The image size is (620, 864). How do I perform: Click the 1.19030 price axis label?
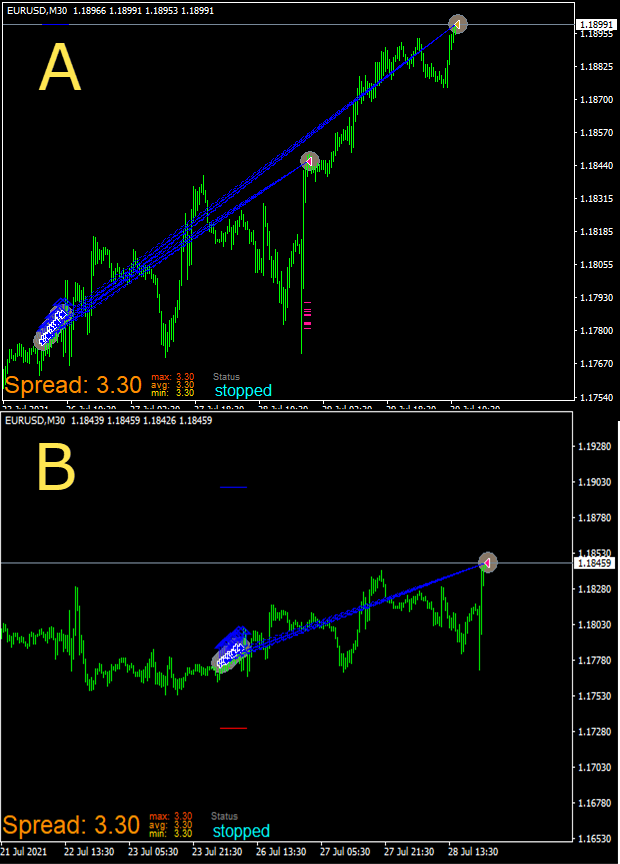click(595, 482)
